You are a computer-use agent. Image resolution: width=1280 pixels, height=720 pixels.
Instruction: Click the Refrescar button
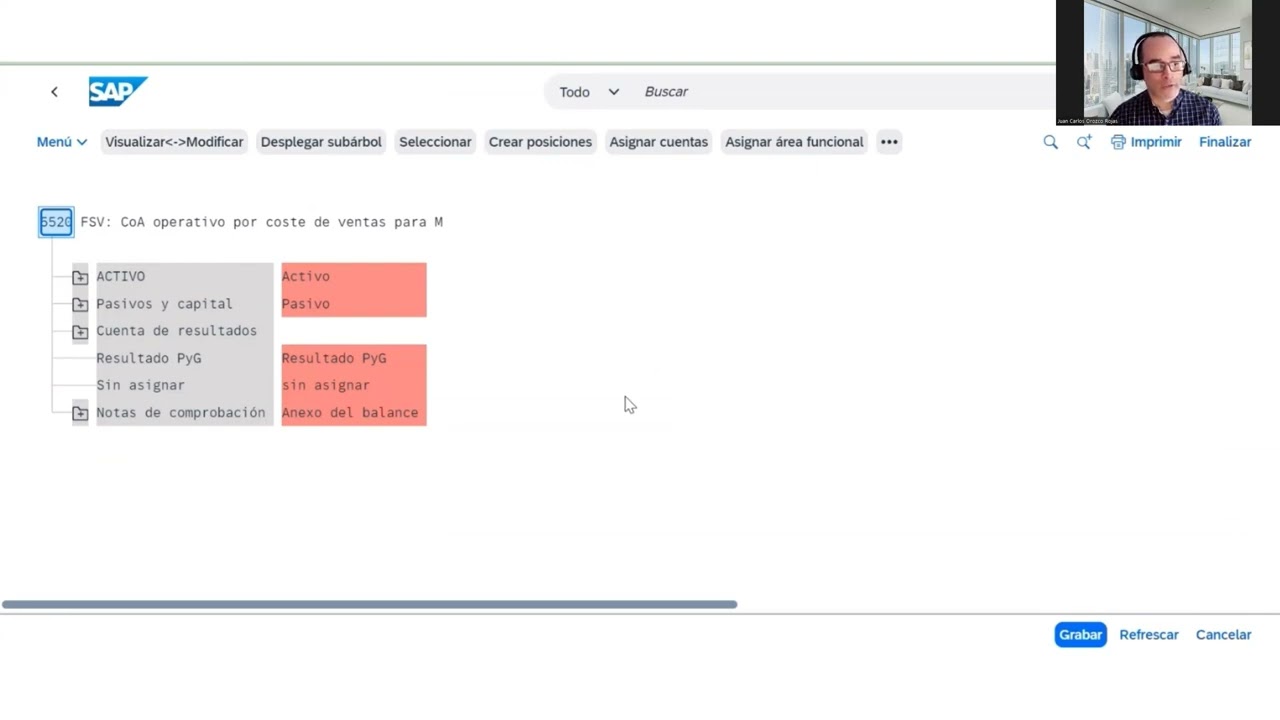pyautogui.click(x=1149, y=635)
